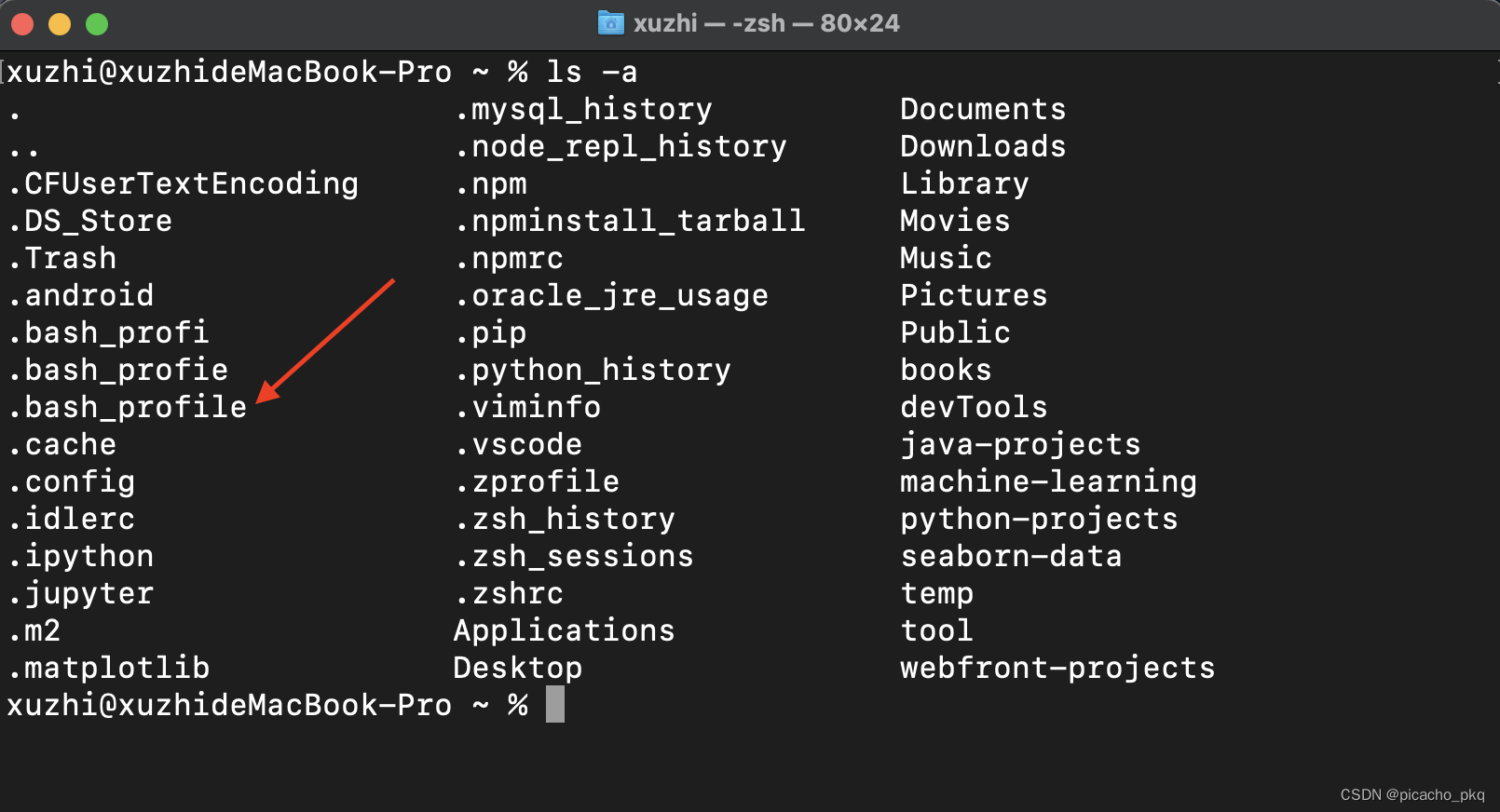Click the home folder icon in title bar
1500x812 pixels.
(610, 23)
